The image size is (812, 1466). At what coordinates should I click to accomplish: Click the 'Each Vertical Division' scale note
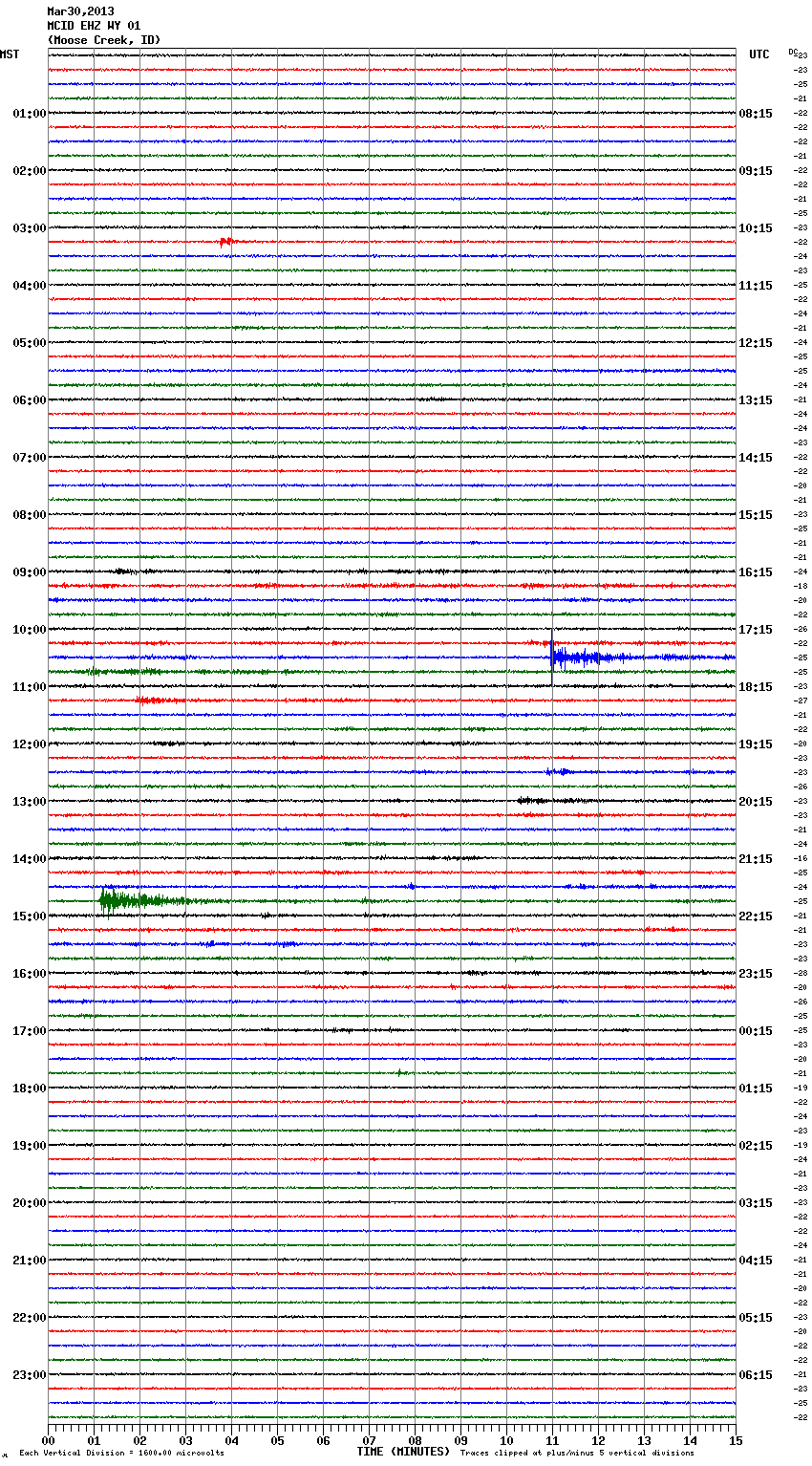(x=121, y=1454)
